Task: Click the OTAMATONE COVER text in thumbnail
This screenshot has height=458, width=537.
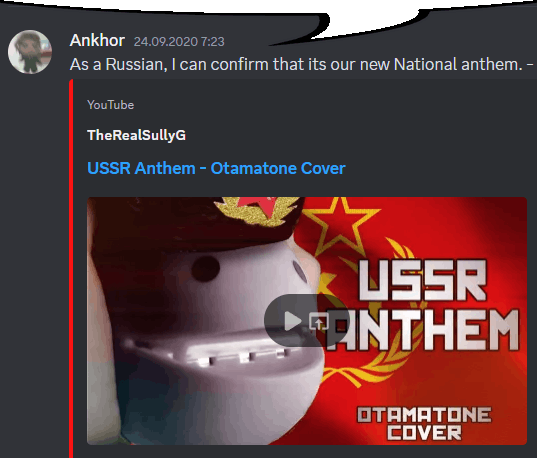Action: pos(424,423)
